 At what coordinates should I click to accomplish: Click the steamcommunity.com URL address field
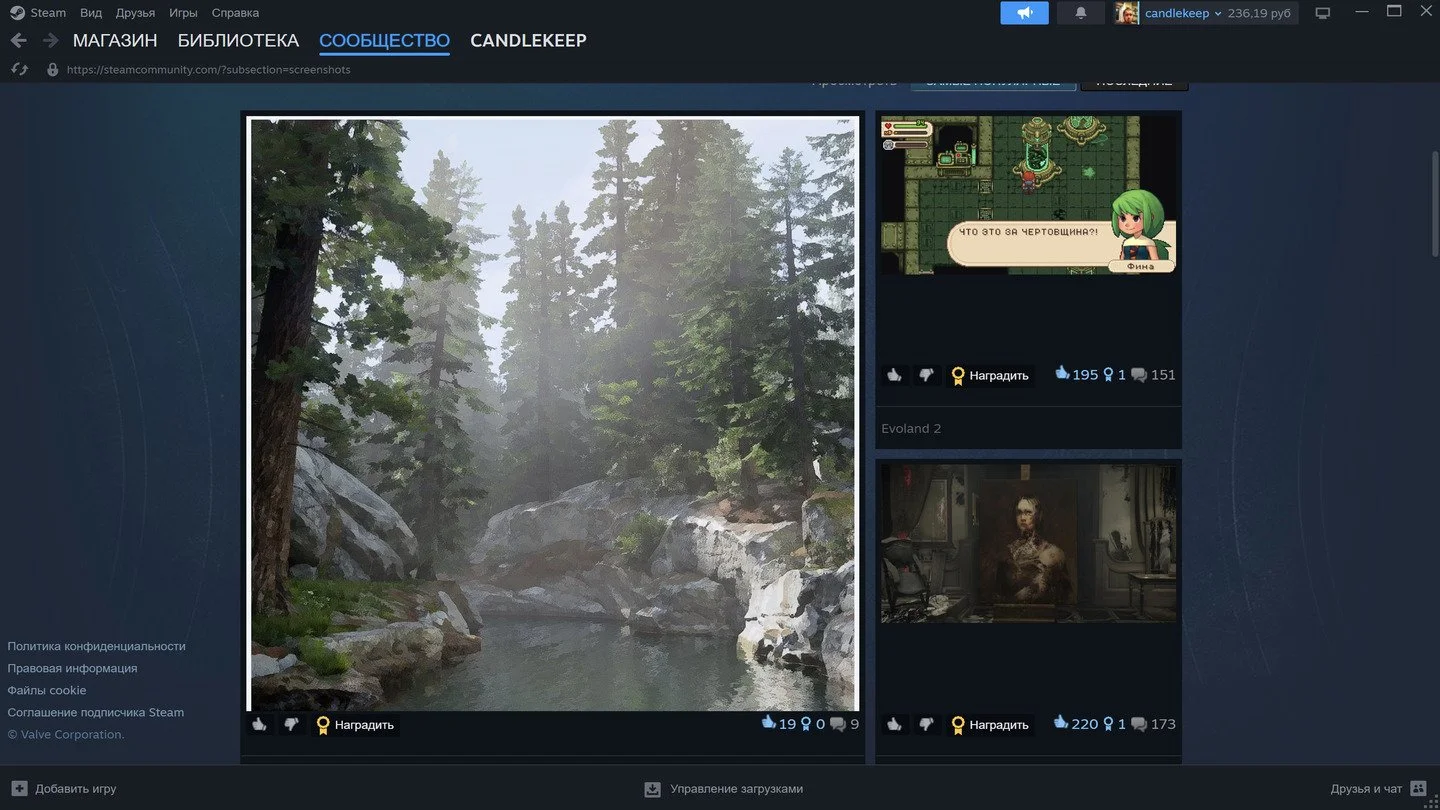[x=209, y=70]
